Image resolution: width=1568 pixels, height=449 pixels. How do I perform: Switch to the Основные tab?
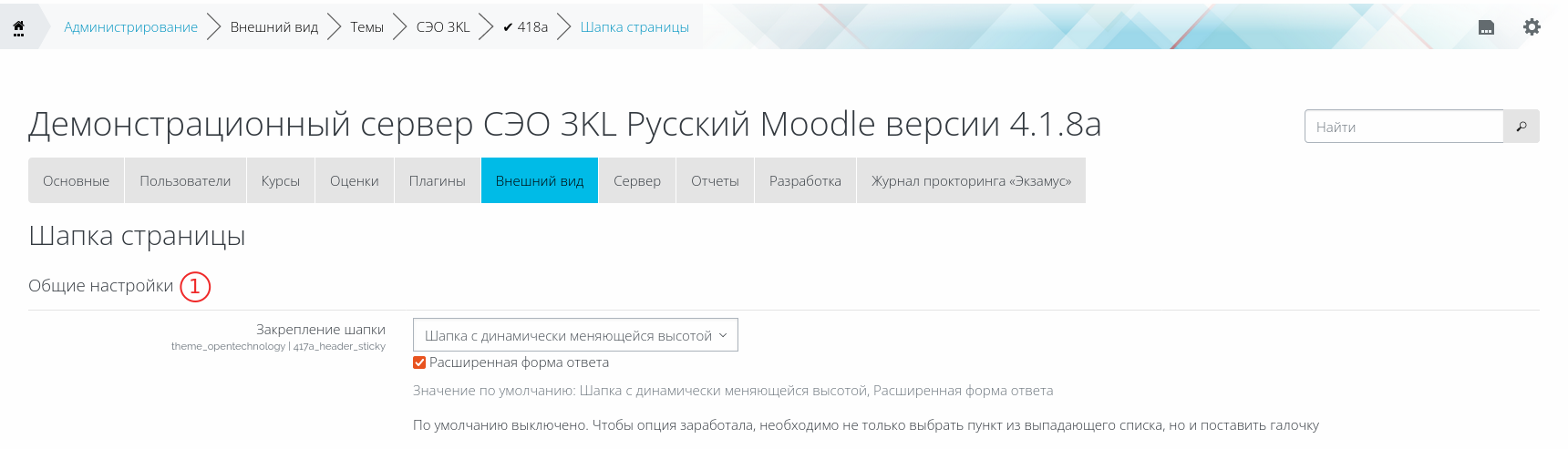[x=76, y=180]
